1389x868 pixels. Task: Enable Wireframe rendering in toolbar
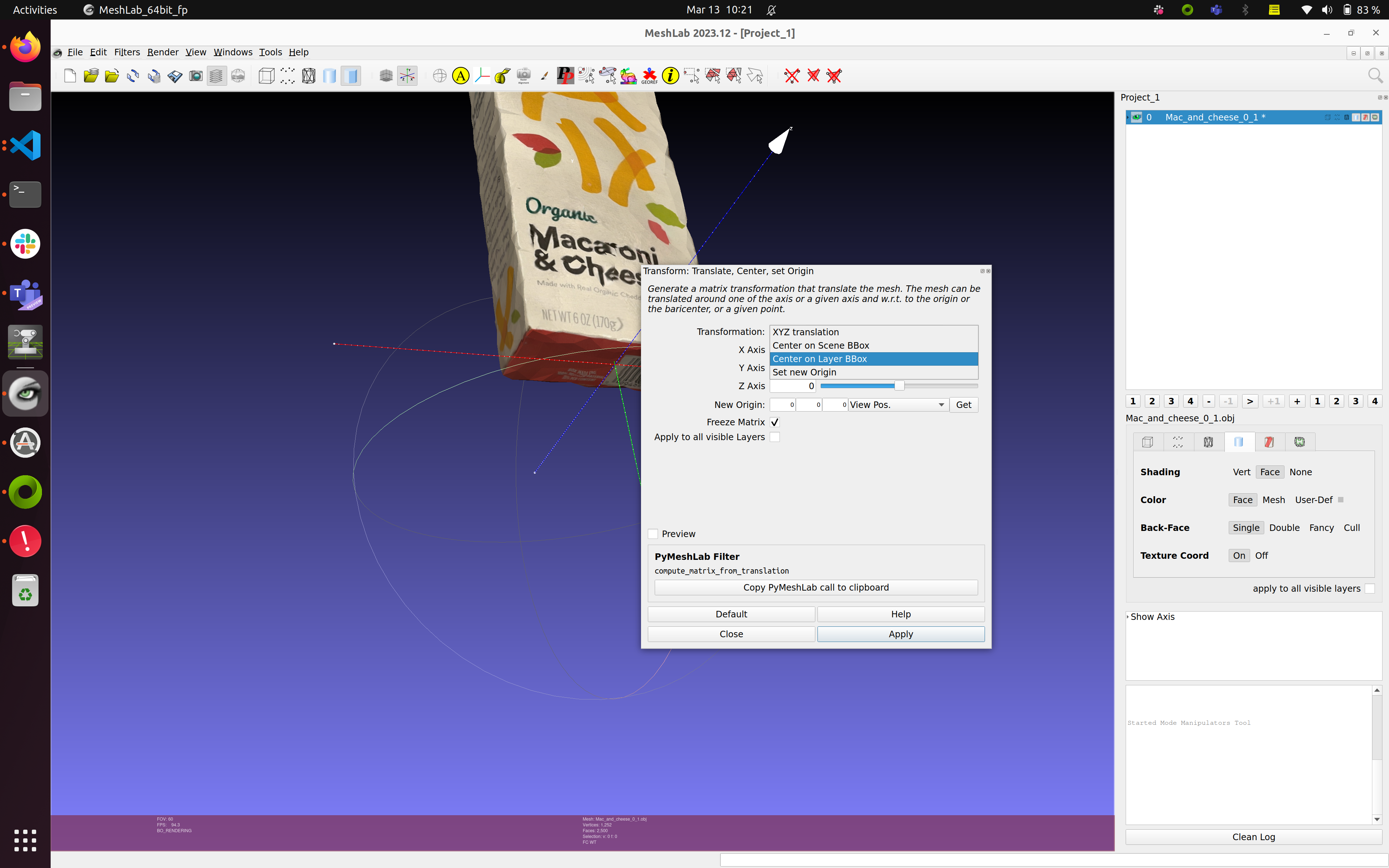pyautogui.click(x=308, y=76)
